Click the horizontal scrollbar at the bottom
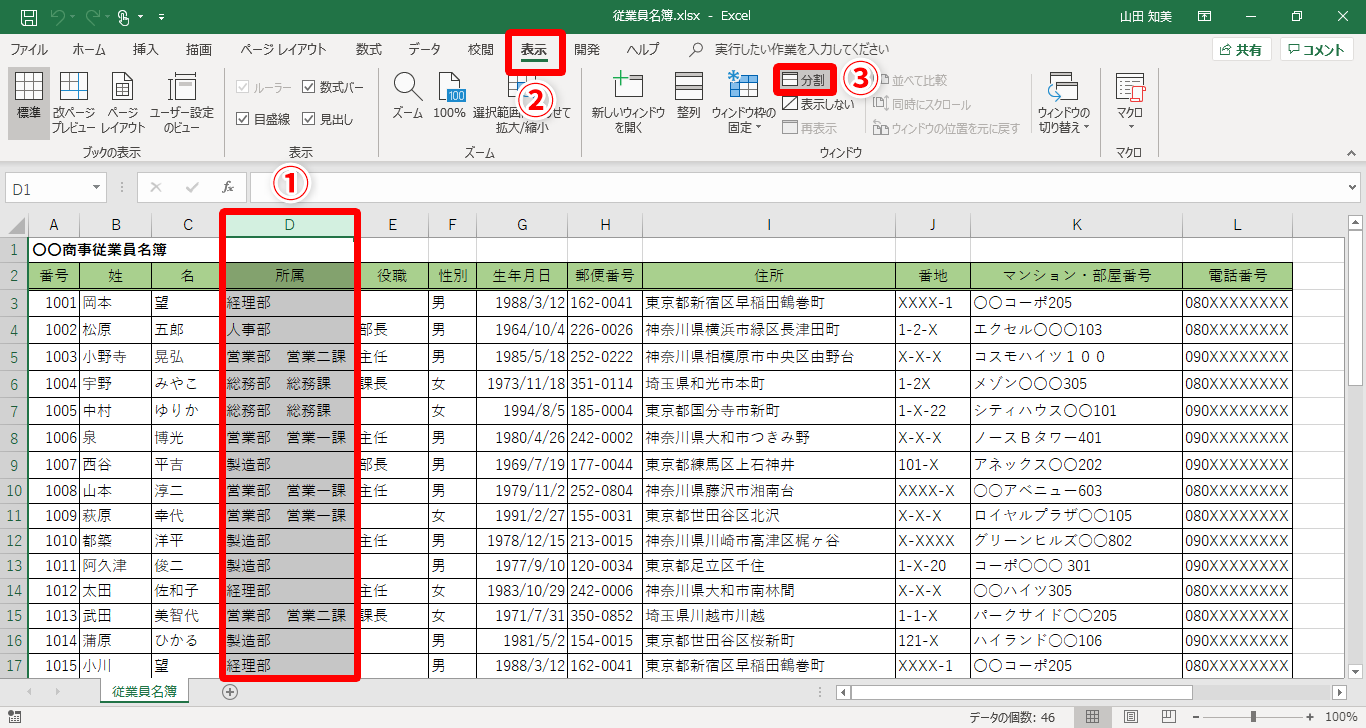This screenshot has height=728, width=1366. point(1020,692)
